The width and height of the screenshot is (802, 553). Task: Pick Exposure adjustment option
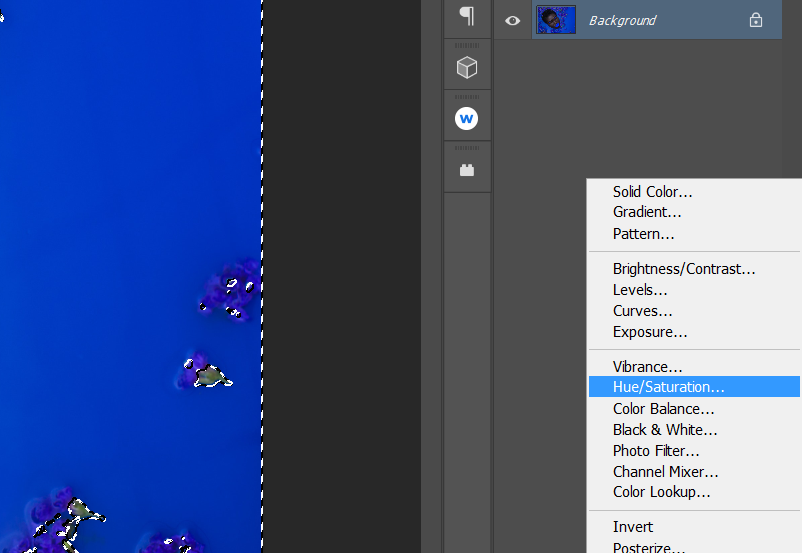650,332
